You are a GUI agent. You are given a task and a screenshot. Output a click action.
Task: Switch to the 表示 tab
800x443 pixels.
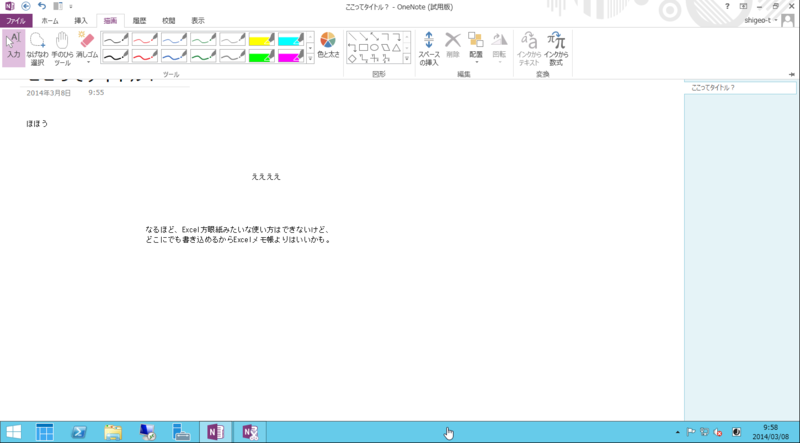click(x=198, y=21)
